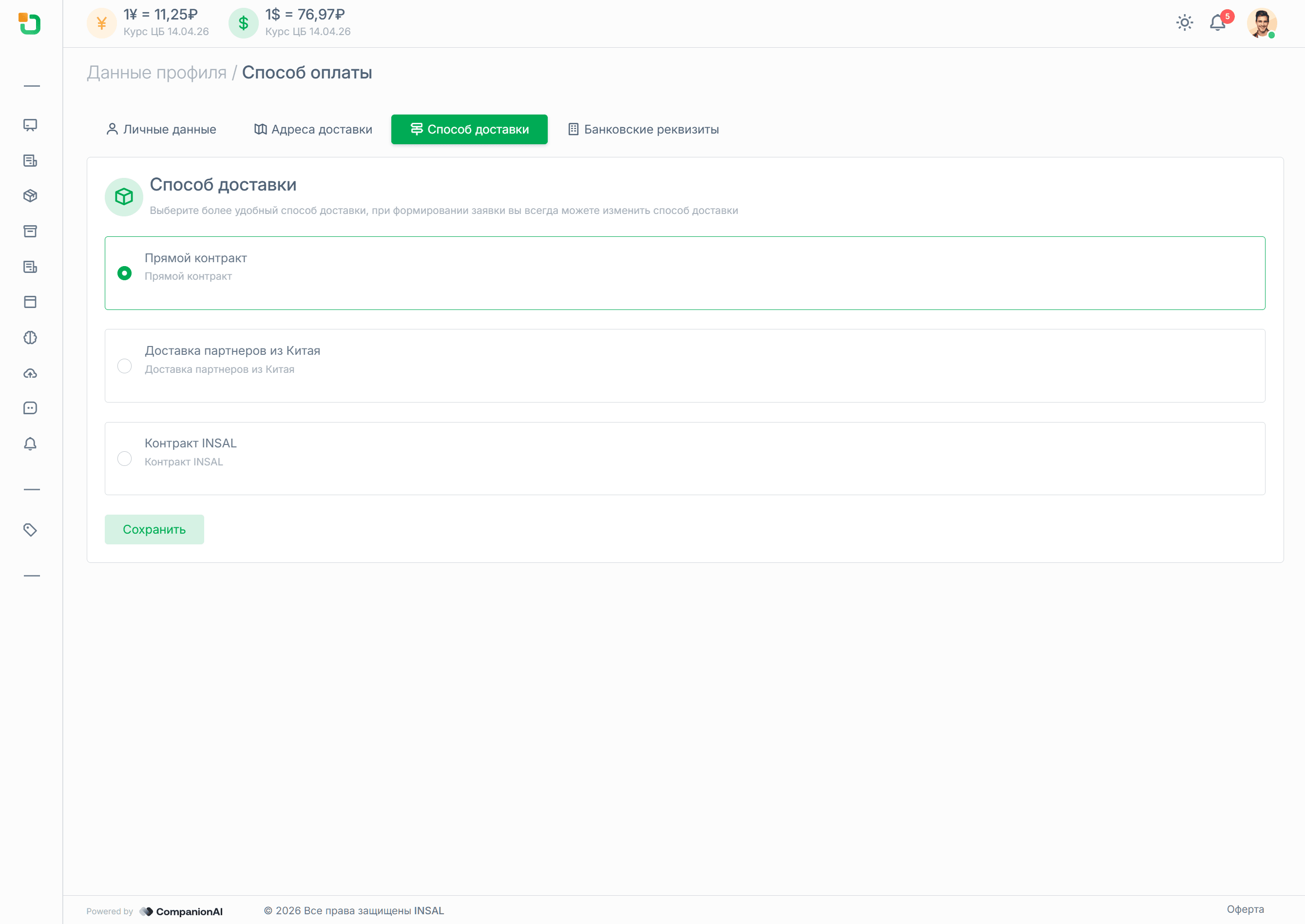Click the sidebar bell icon
This screenshot has width=1305, height=924.
pyautogui.click(x=30, y=444)
